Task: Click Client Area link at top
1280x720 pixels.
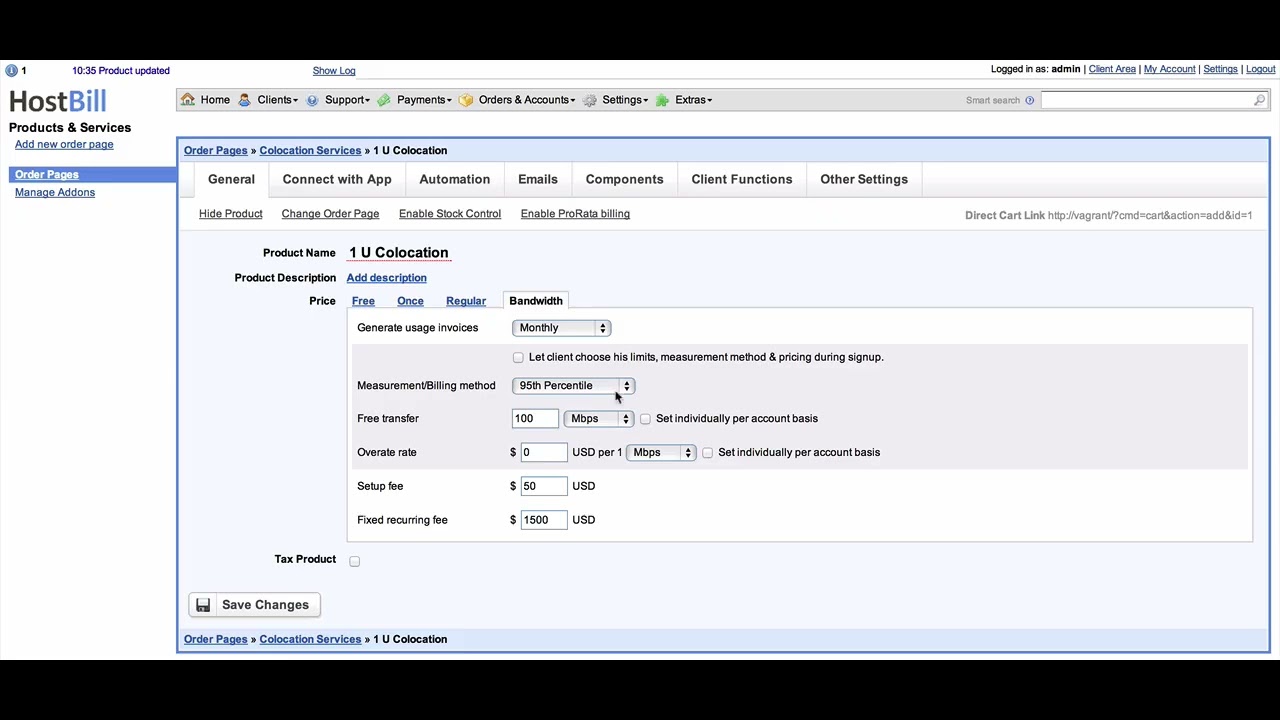Action: click(x=1112, y=70)
